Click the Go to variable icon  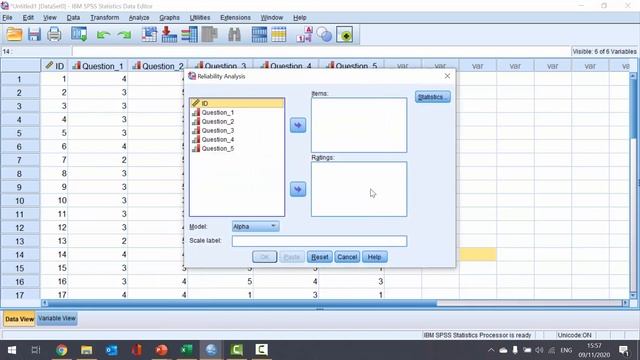pos(169,35)
